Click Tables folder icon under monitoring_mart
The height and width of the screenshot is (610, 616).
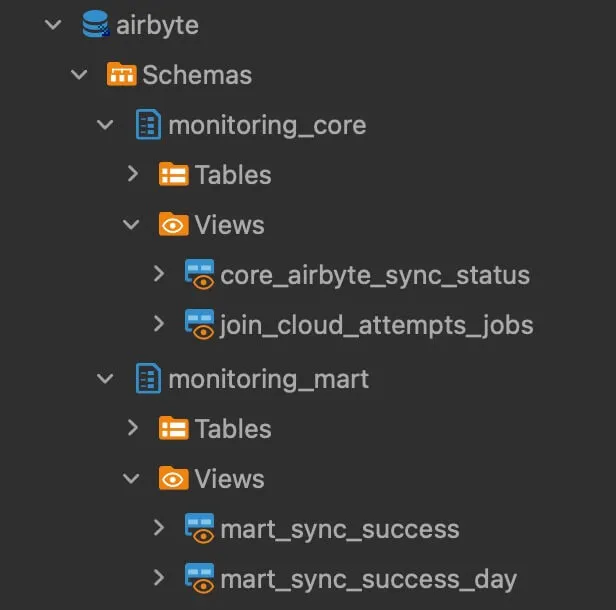pyautogui.click(x=174, y=427)
